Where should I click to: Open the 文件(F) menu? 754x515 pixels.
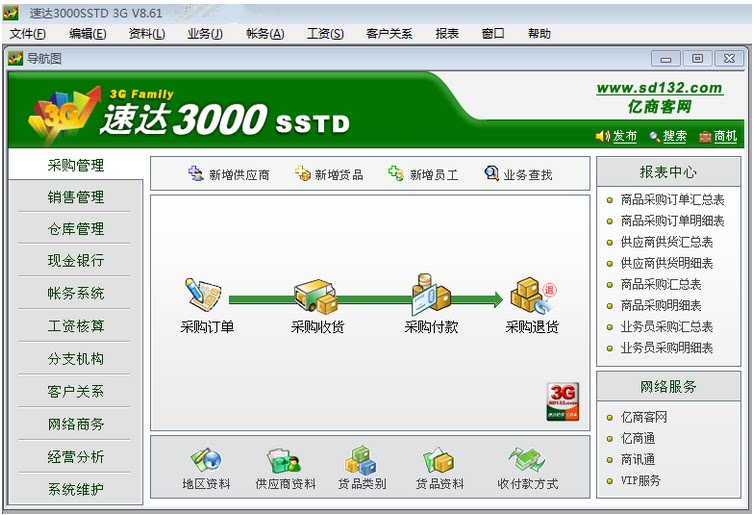(x=28, y=34)
